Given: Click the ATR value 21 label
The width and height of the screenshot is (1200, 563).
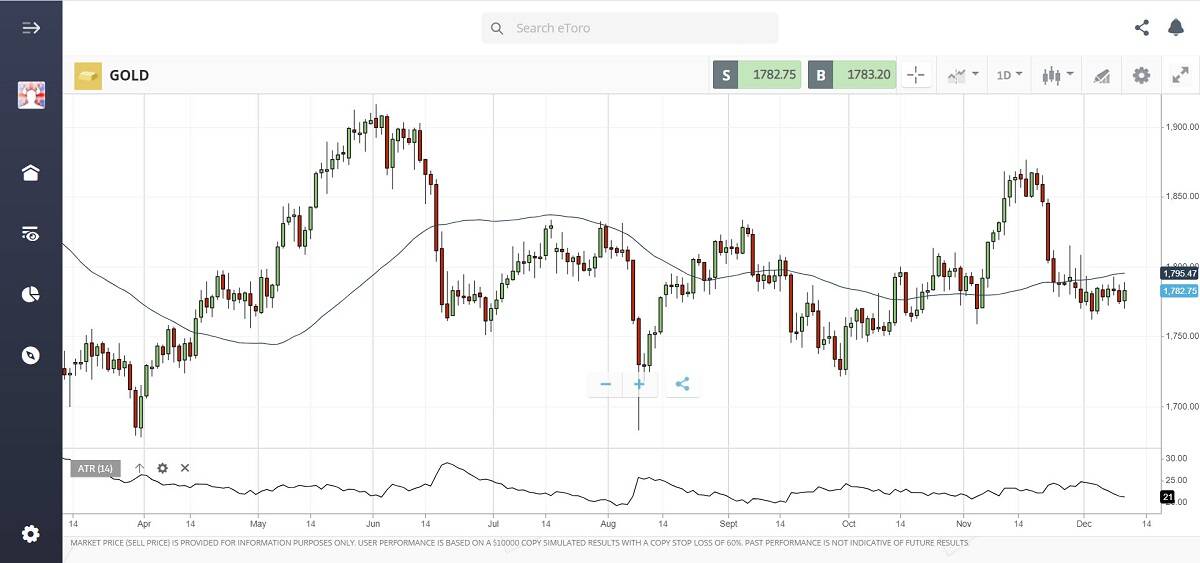Looking at the screenshot, I should point(1167,497).
